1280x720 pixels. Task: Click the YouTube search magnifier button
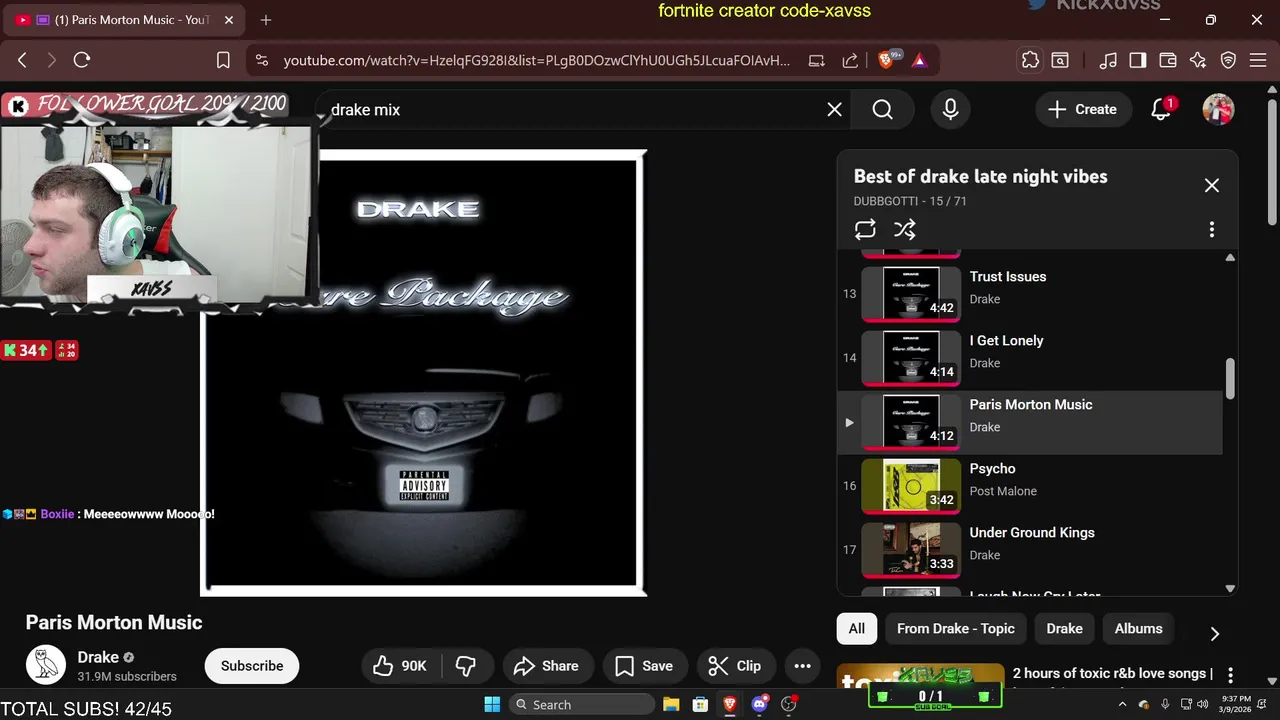(x=882, y=110)
